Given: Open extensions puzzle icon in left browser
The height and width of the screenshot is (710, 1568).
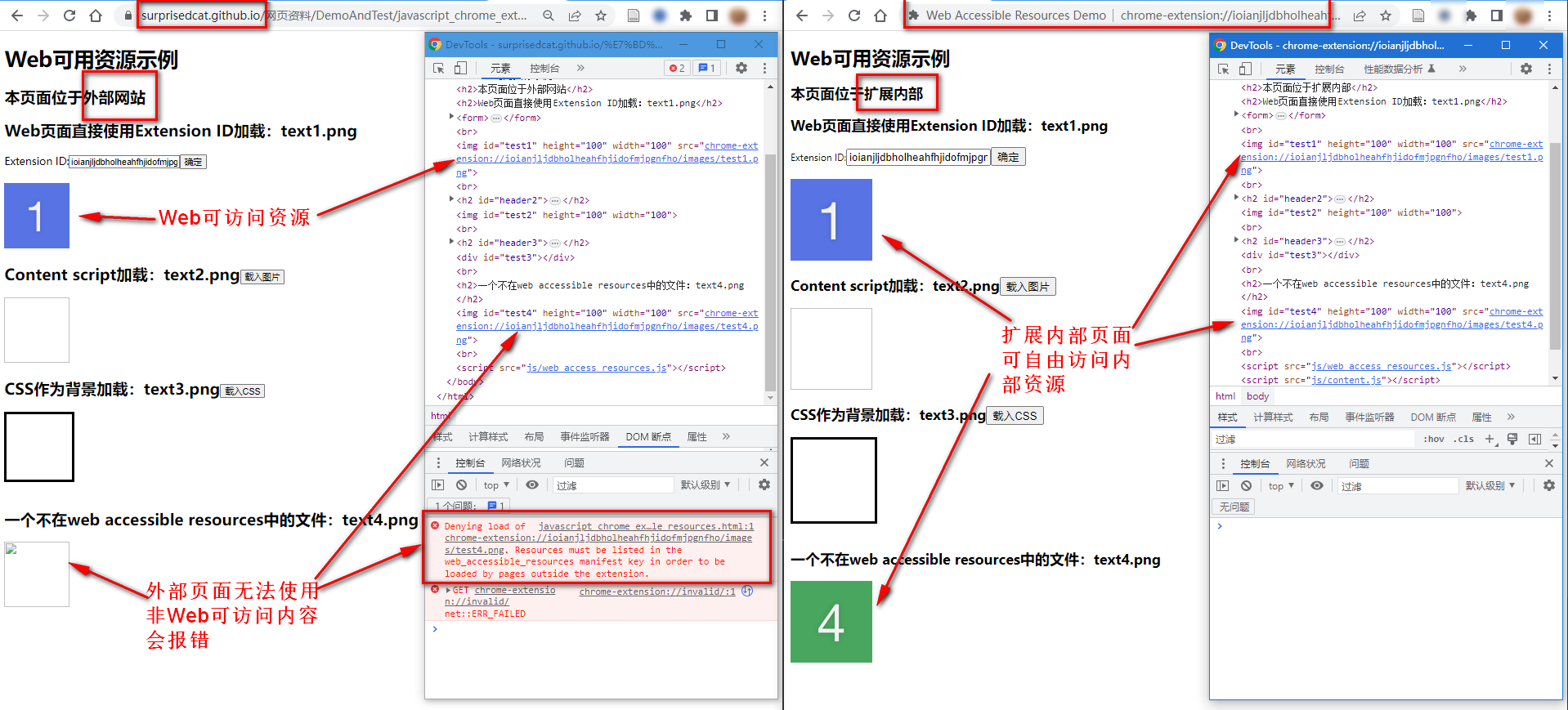Looking at the screenshot, I should (686, 16).
